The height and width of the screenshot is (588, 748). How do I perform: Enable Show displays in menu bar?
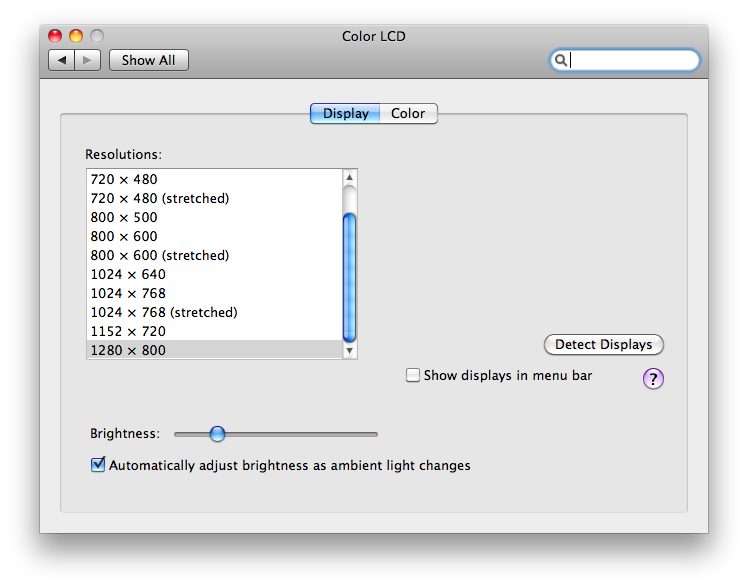point(413,375)
